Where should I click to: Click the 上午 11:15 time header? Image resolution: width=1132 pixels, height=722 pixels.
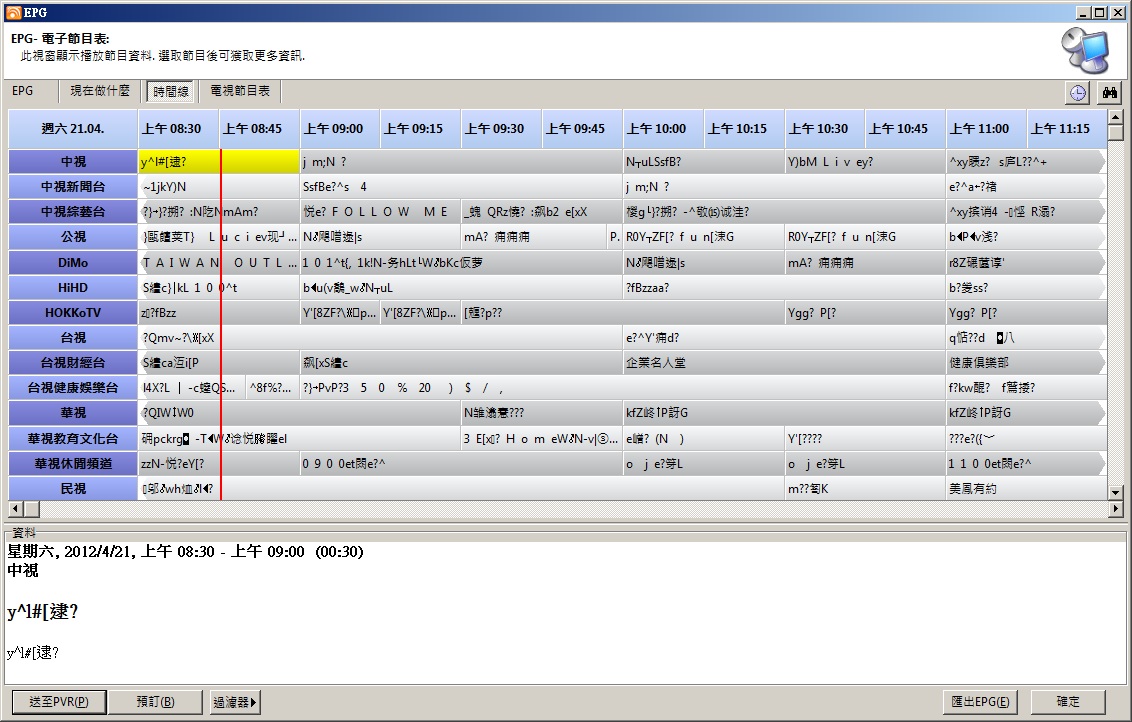[1067, 129]
